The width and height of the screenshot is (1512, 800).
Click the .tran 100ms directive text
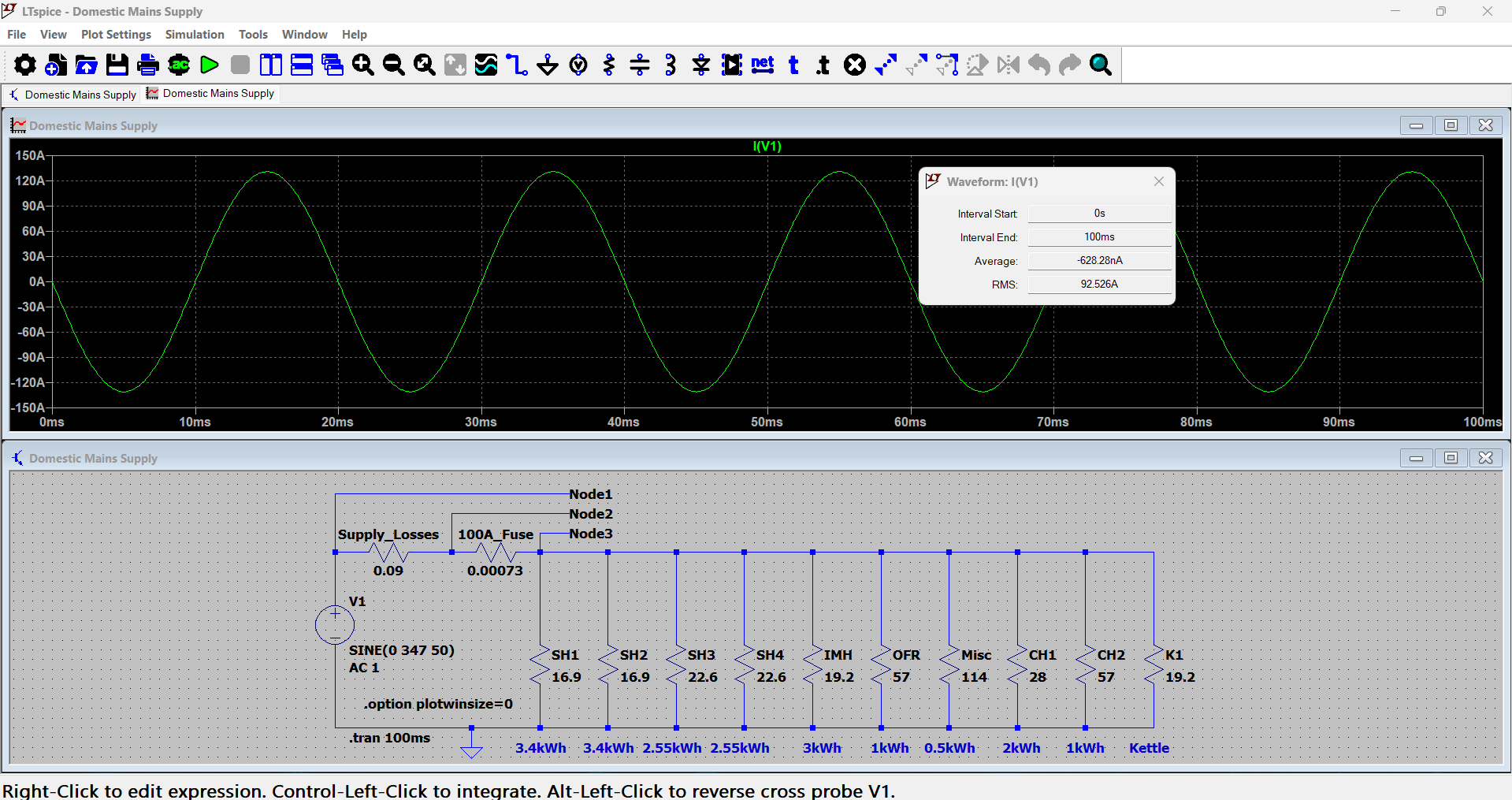tap(390, 738)
